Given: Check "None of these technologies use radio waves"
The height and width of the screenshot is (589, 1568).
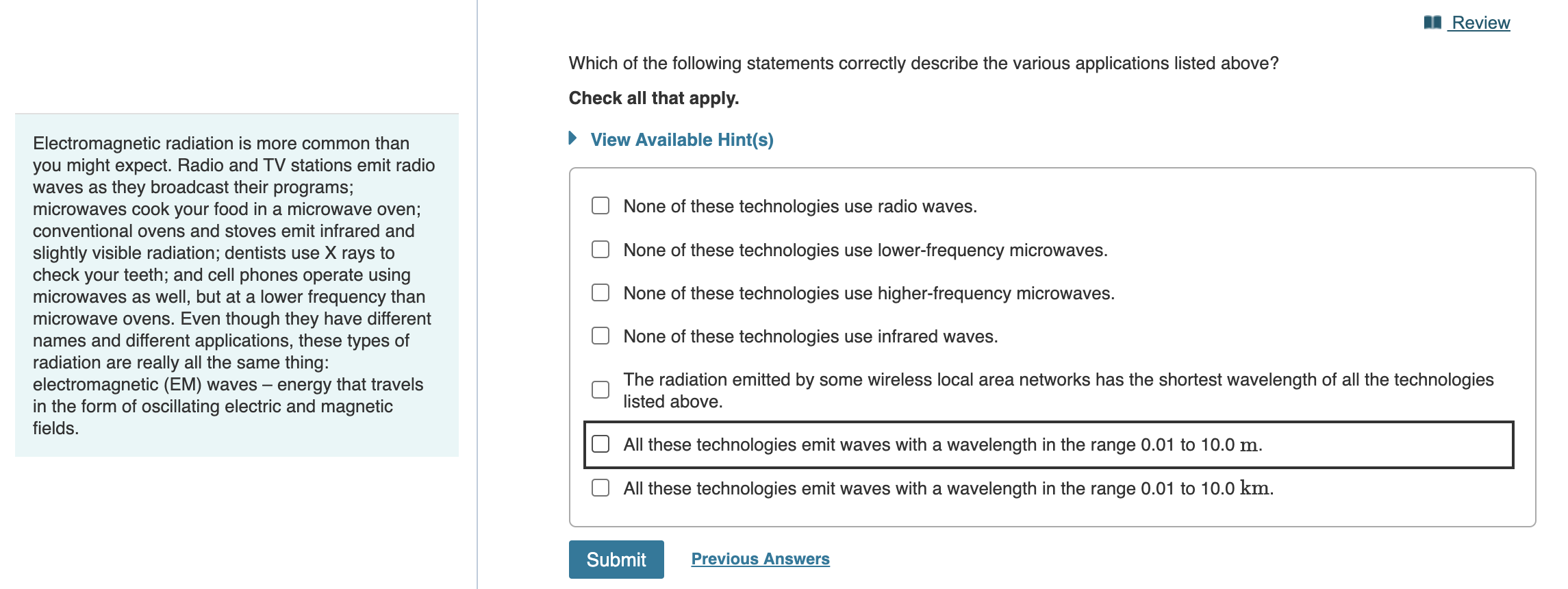Looking at the screenshot, I should pos(600,205).
